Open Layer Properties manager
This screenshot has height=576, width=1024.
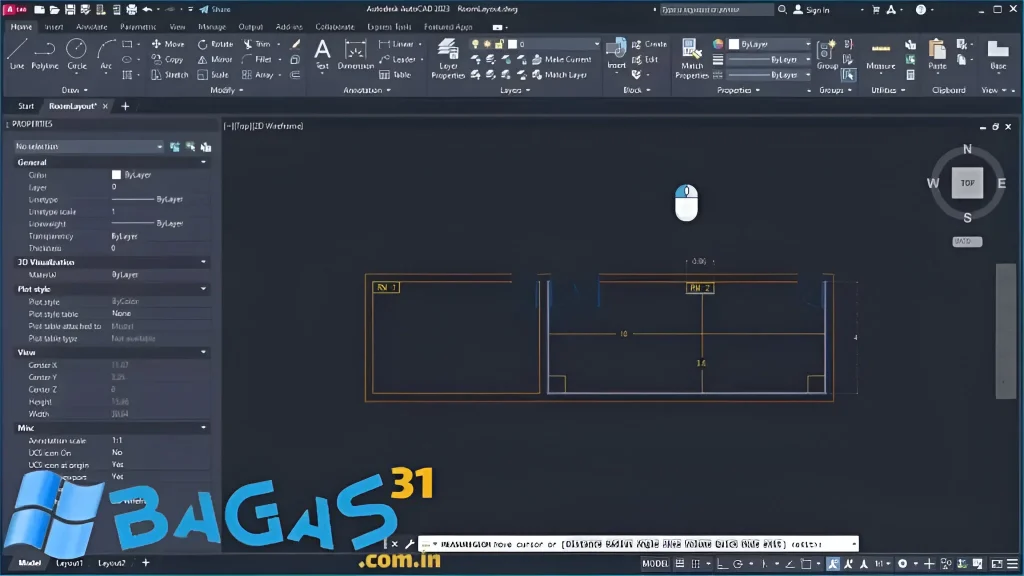447,58
